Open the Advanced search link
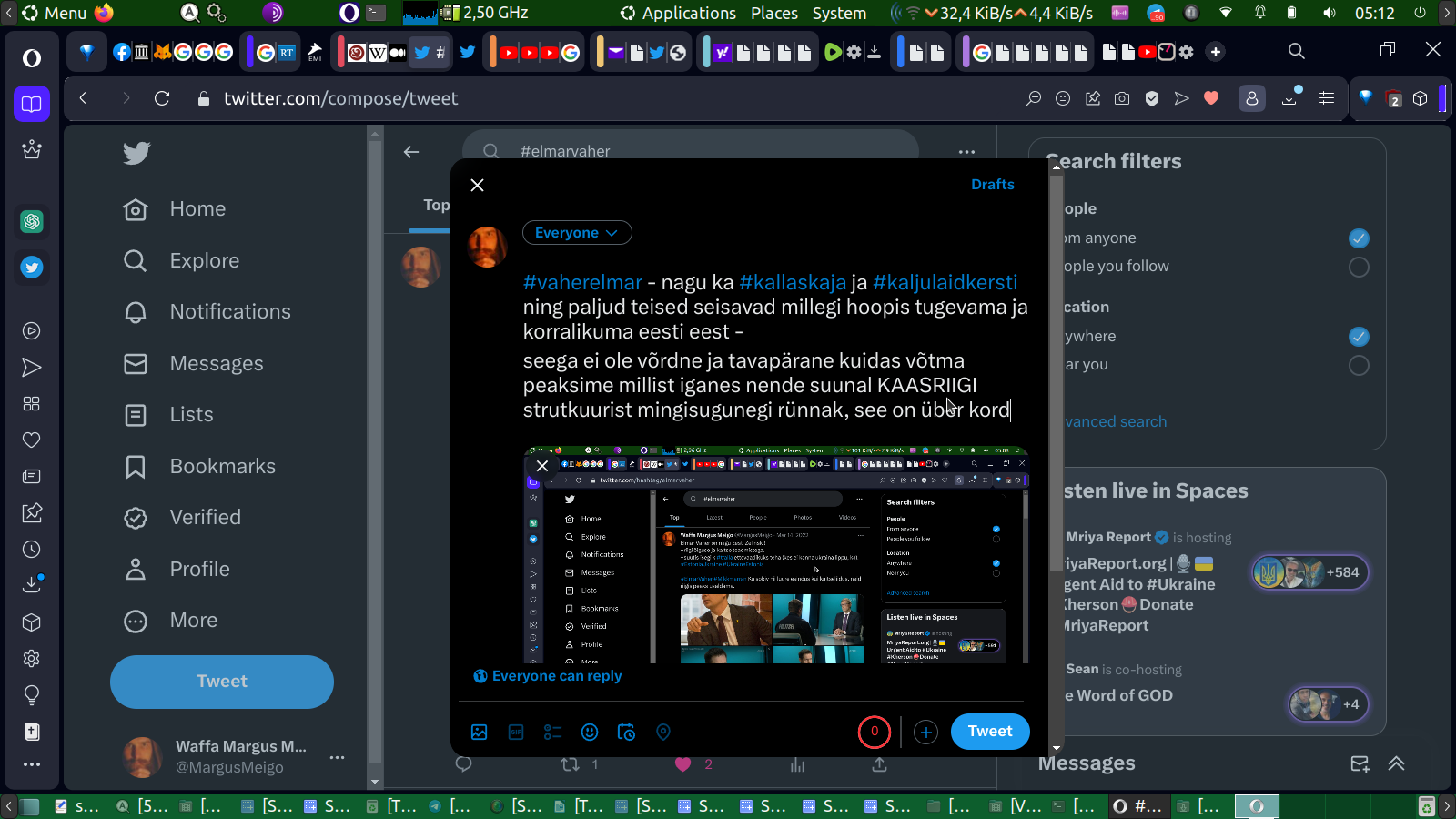Viewport: 1456px width, 819px height. (1116, 422)
